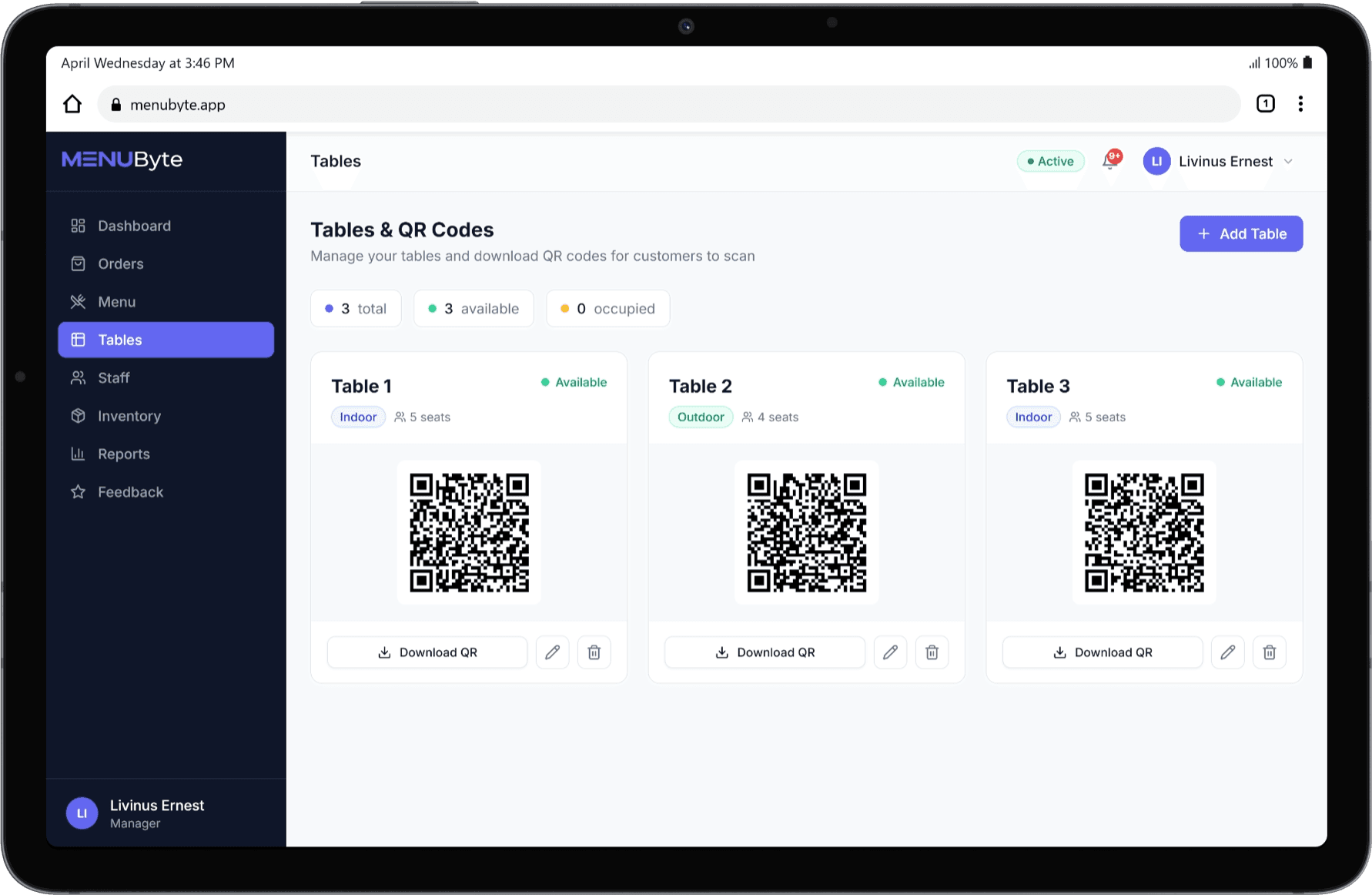The height and width of the screenshot is (895, 1372).
Task: Edit Table 3 with pencil icon
Action: click(1227, 652)
